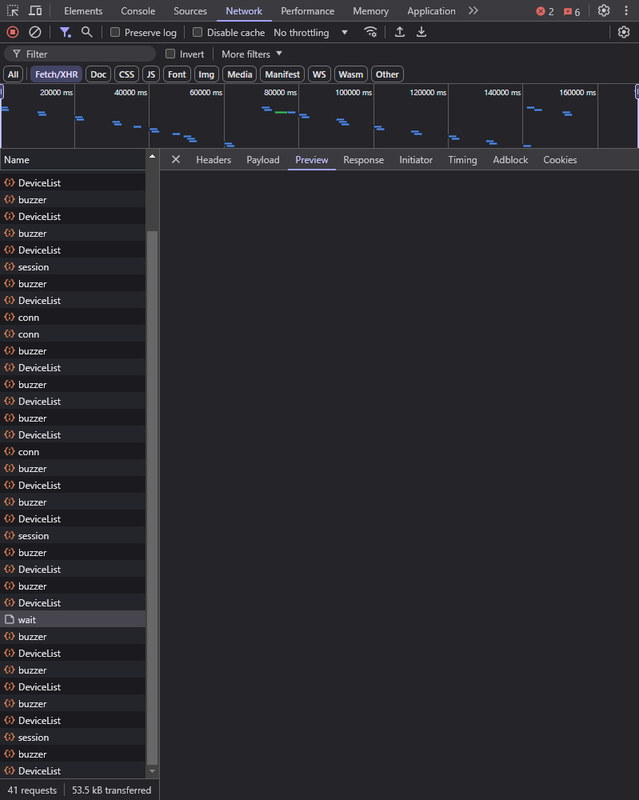Open the Headers tab of request

point(213,160)
